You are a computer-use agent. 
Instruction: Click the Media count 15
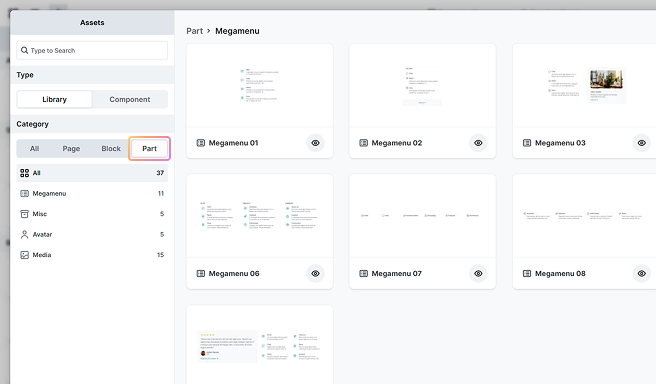161,255
